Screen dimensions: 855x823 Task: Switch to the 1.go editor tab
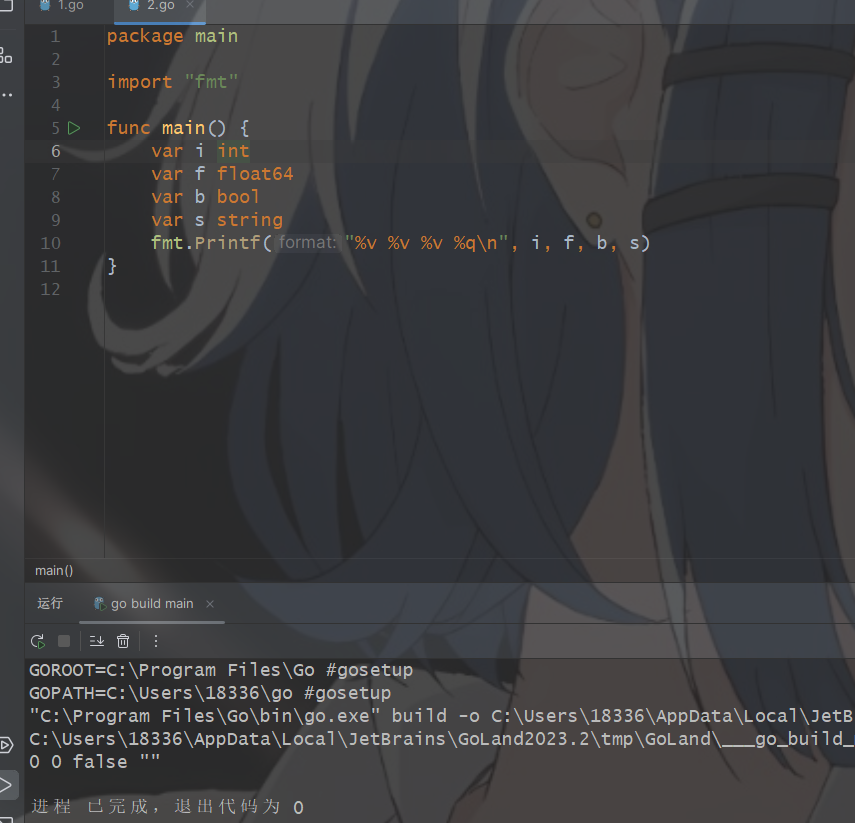(x=61, y=6)
